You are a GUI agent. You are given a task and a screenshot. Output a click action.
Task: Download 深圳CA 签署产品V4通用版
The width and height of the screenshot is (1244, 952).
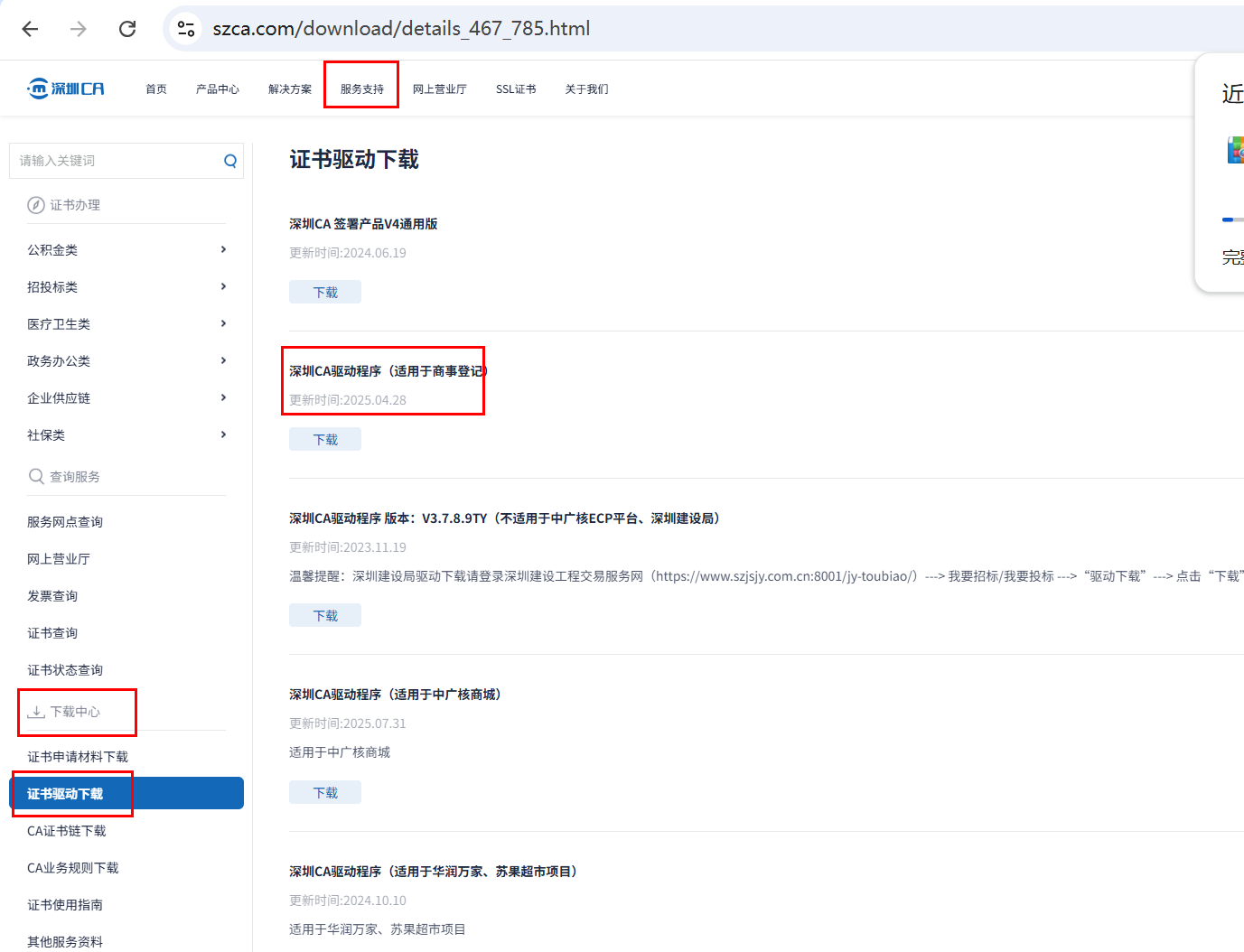[x=325, y=293]
